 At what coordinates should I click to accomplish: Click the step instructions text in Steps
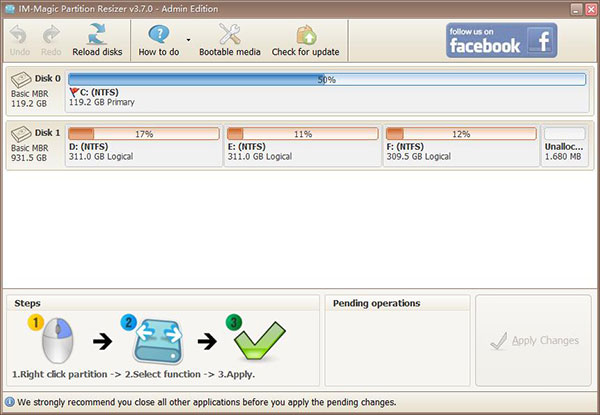[133, 374]
